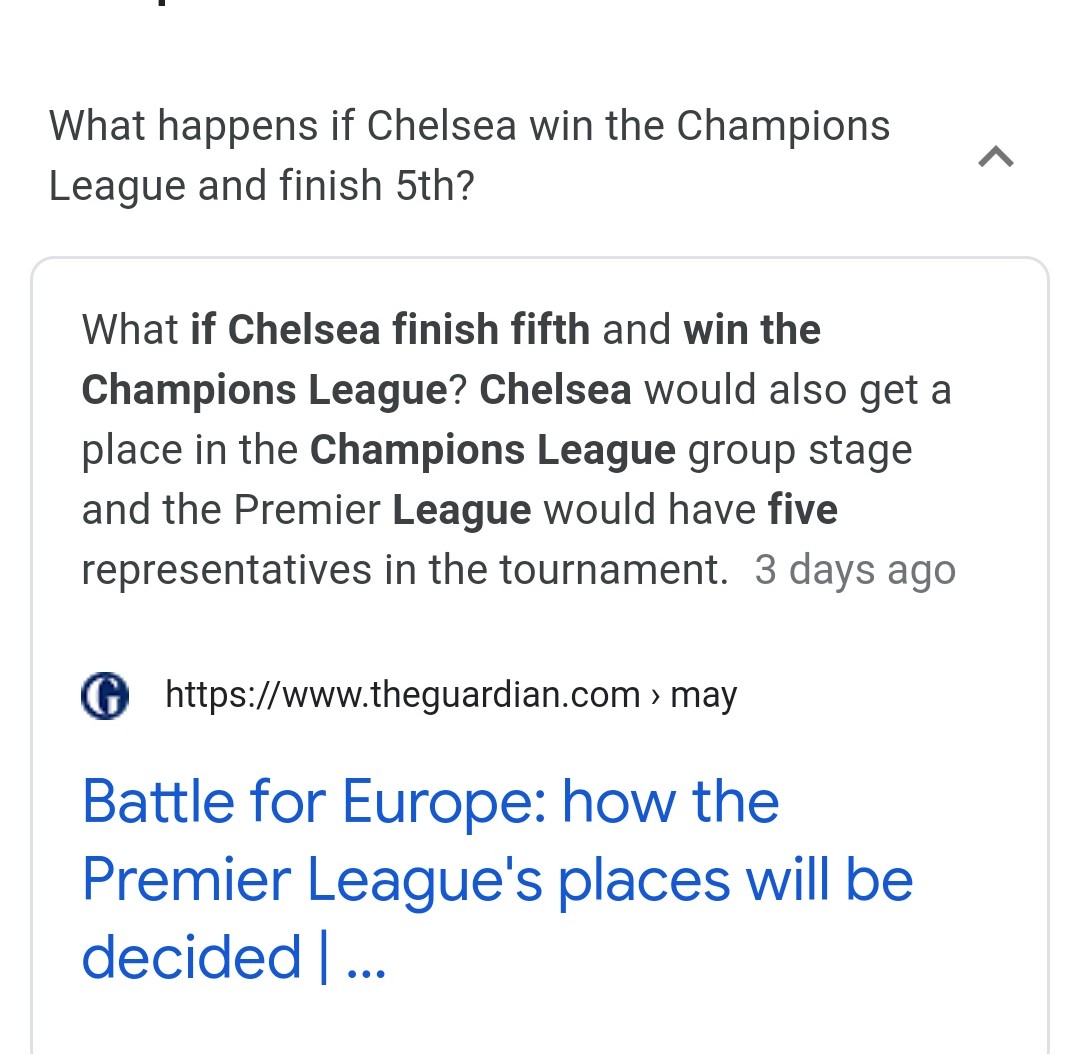Click the 'may' breadcrumb in the URL

[x=703, y=694]
